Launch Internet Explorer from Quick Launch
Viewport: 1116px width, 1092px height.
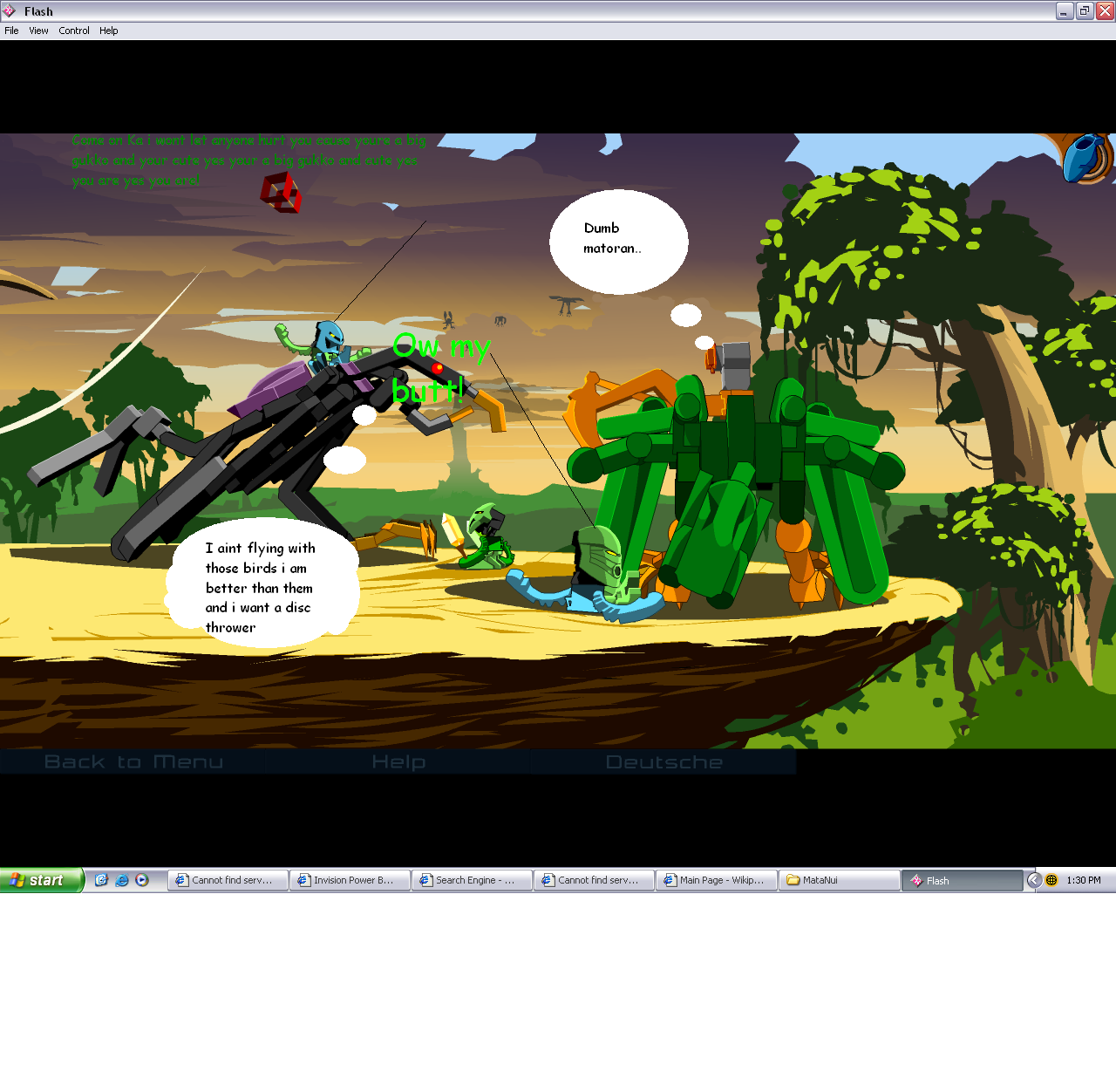tap(122, 880)
